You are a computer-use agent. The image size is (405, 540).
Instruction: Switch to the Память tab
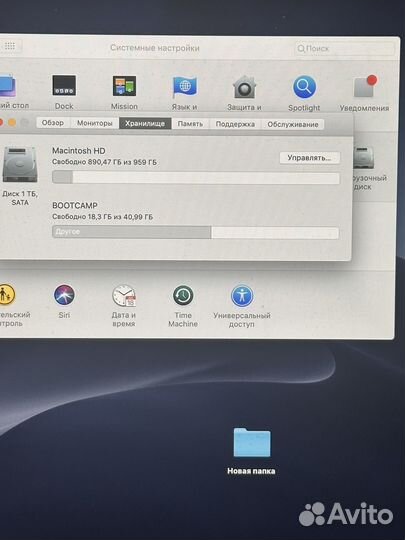(x=190, y=124)
